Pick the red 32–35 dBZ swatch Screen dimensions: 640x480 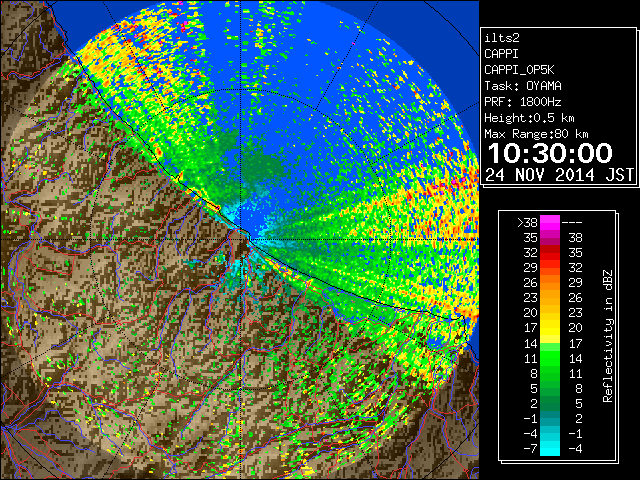tap(550, 253)
